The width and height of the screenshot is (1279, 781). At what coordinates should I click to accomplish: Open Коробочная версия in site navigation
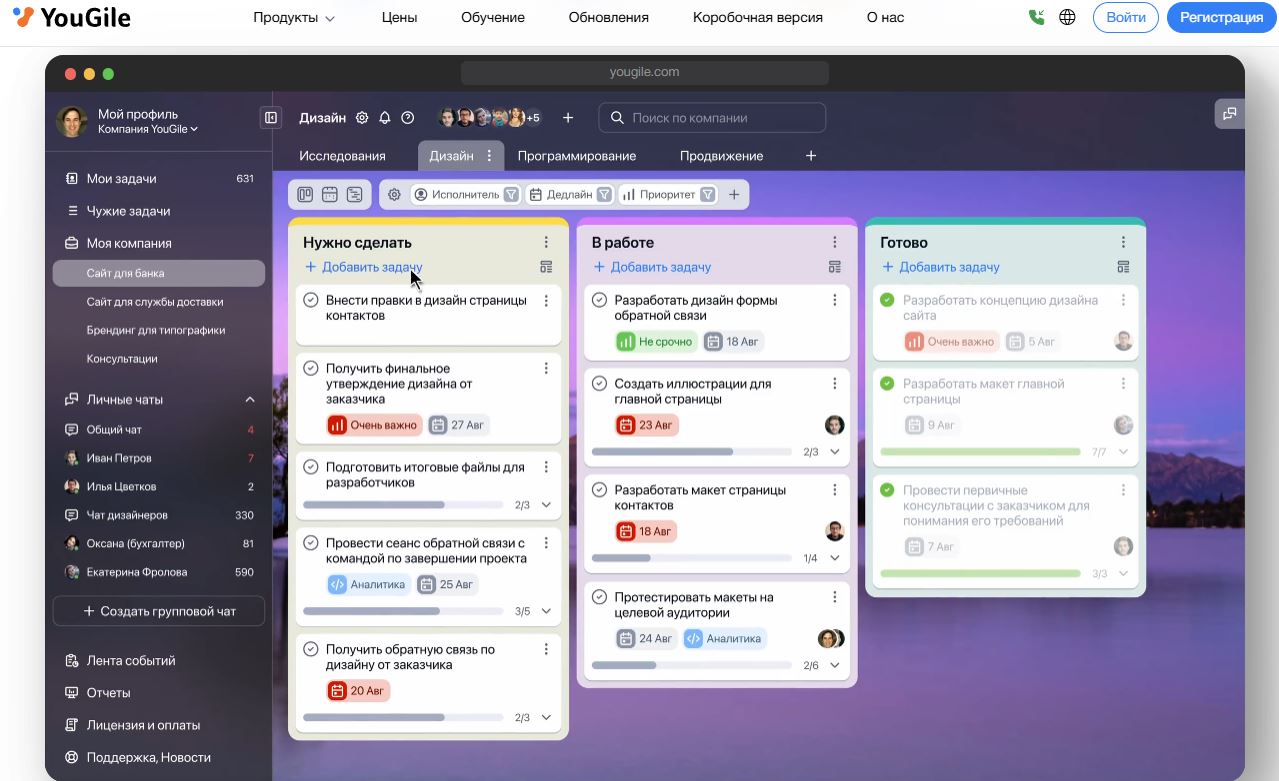(758, 17)
